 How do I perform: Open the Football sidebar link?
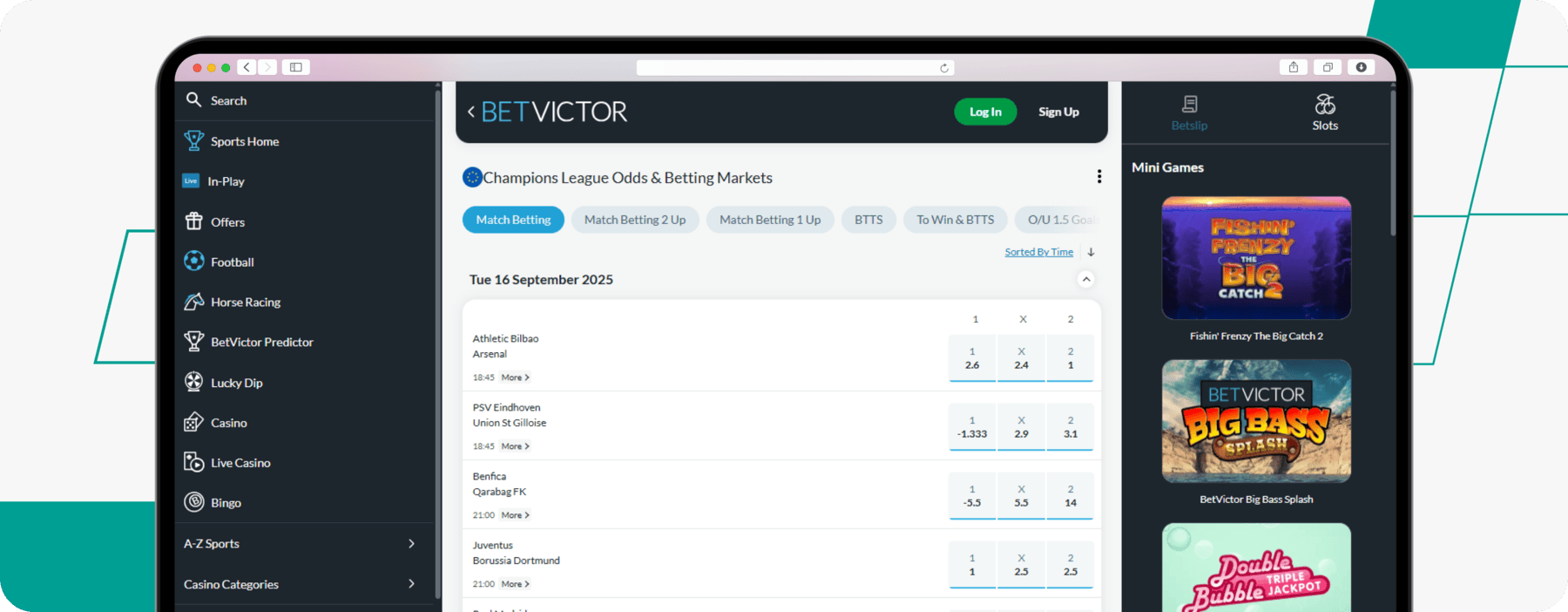pos(233,262)
